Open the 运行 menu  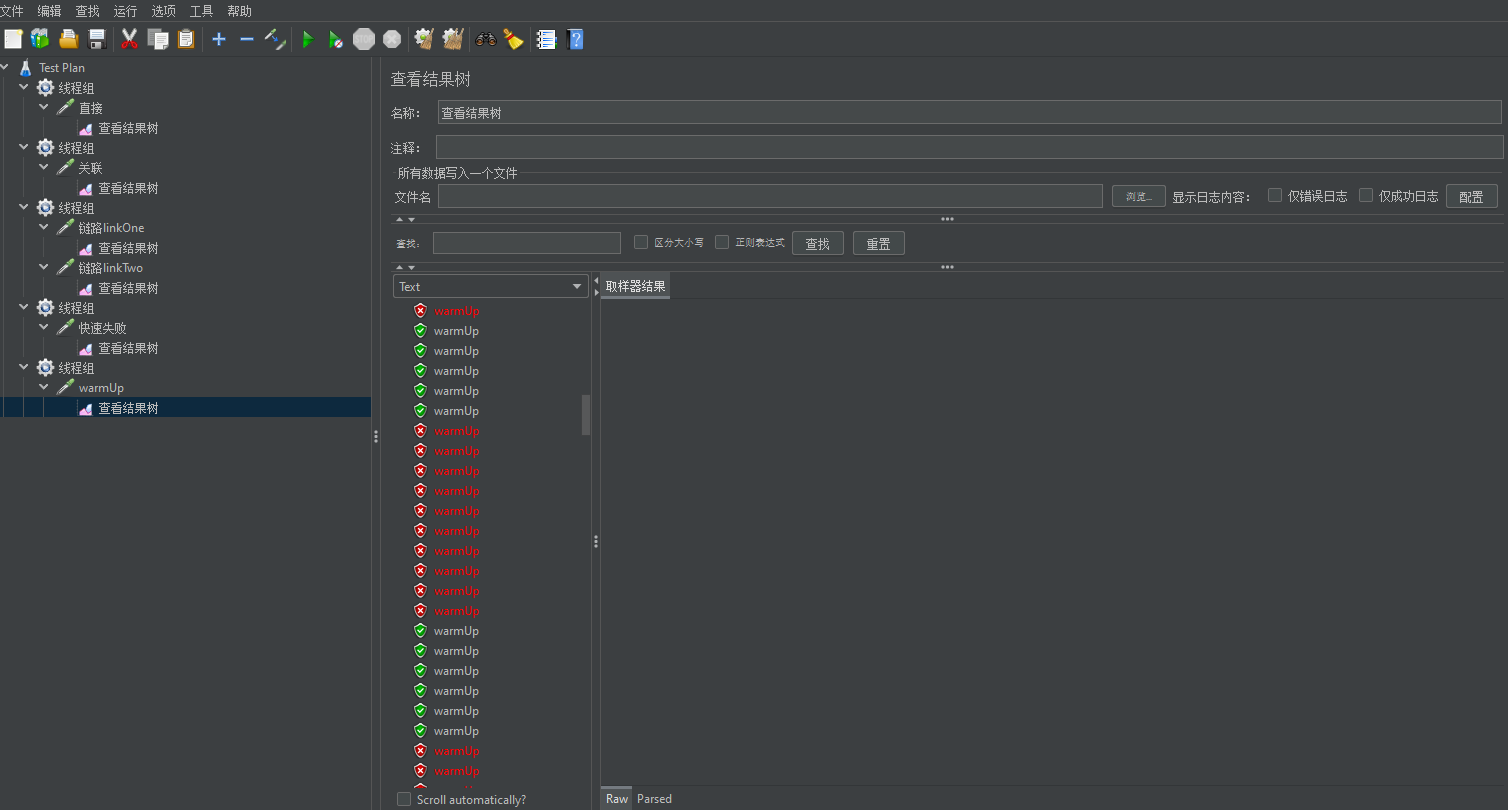pyautogui.click(x=125, y=11)
